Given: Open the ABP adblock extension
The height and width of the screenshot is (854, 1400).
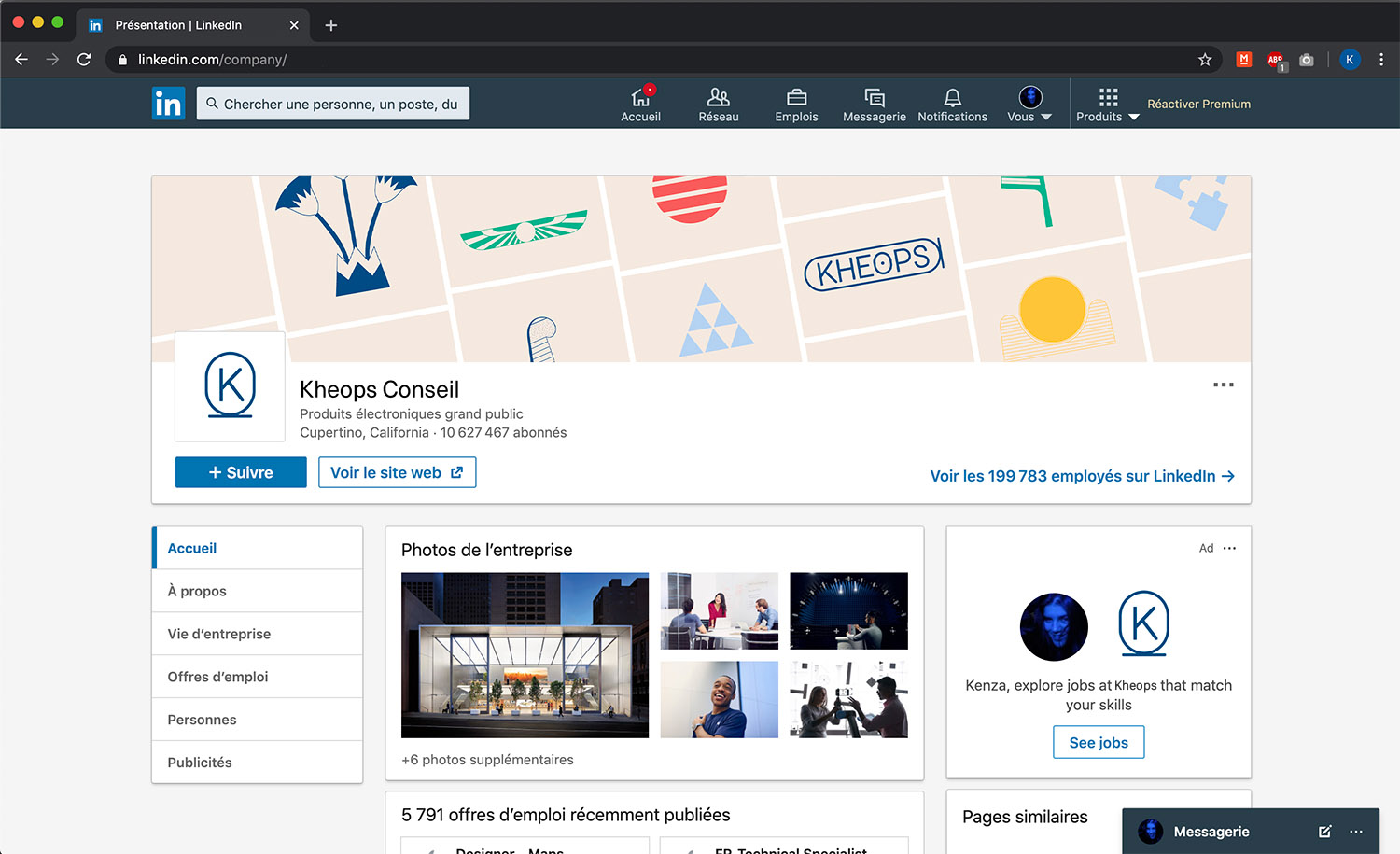Looking at the screenshot, I should tap(1276, 60).
